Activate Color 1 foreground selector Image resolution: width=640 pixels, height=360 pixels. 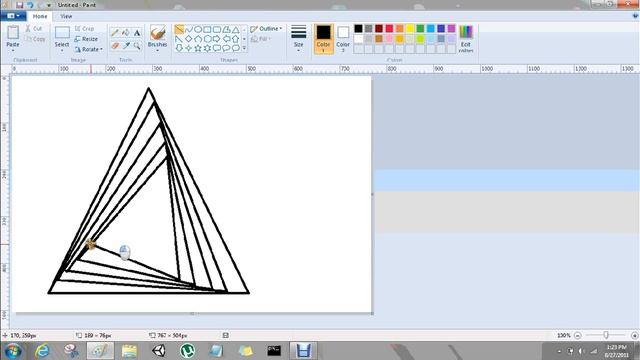tap(323, 39)
